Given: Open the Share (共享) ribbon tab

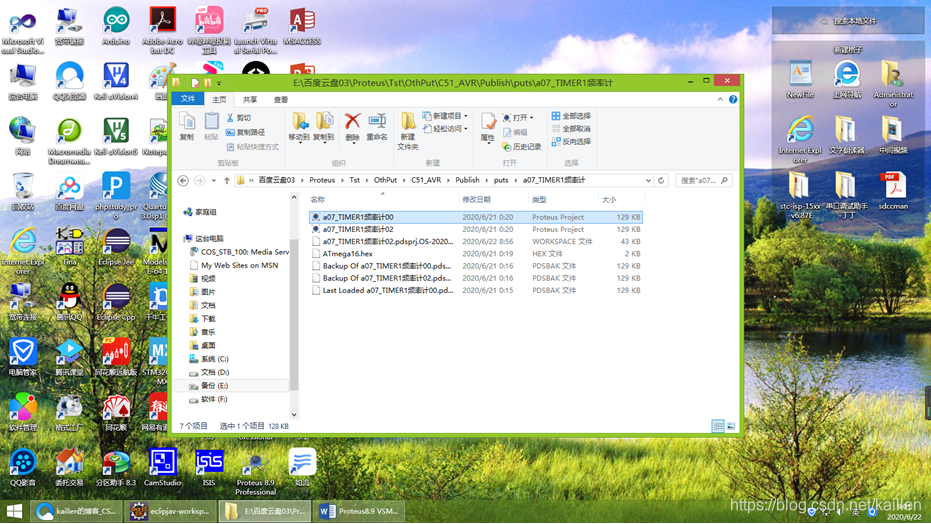Looking at the screenshot, I should coord(250,100).
